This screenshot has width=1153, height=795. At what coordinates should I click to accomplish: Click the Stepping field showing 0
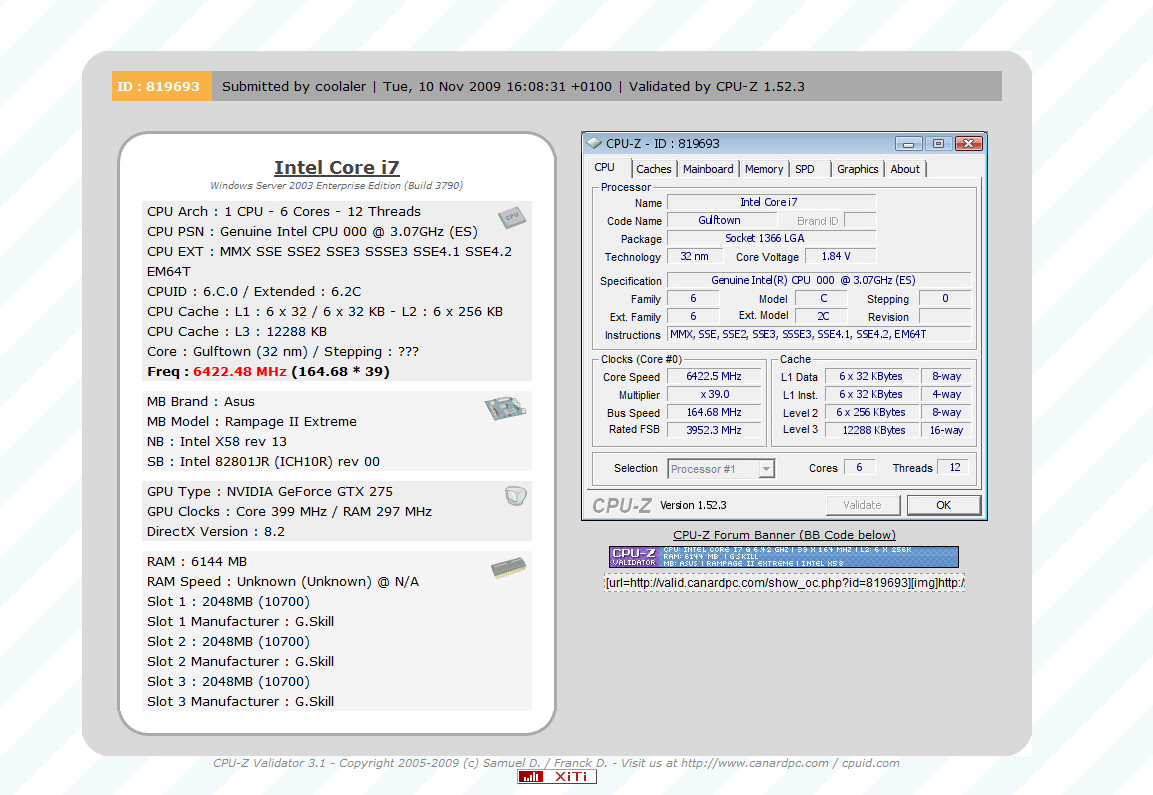tap(945, 299)
